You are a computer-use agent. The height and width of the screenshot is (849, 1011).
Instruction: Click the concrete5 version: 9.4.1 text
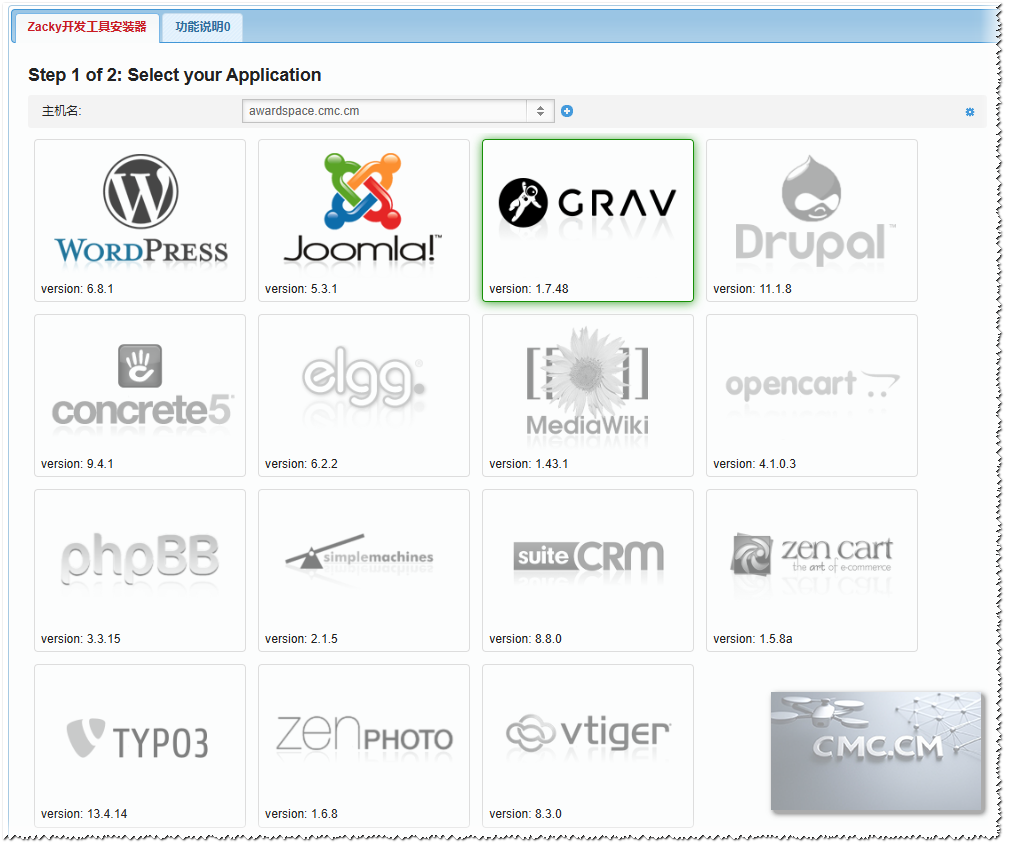point(77,464)
